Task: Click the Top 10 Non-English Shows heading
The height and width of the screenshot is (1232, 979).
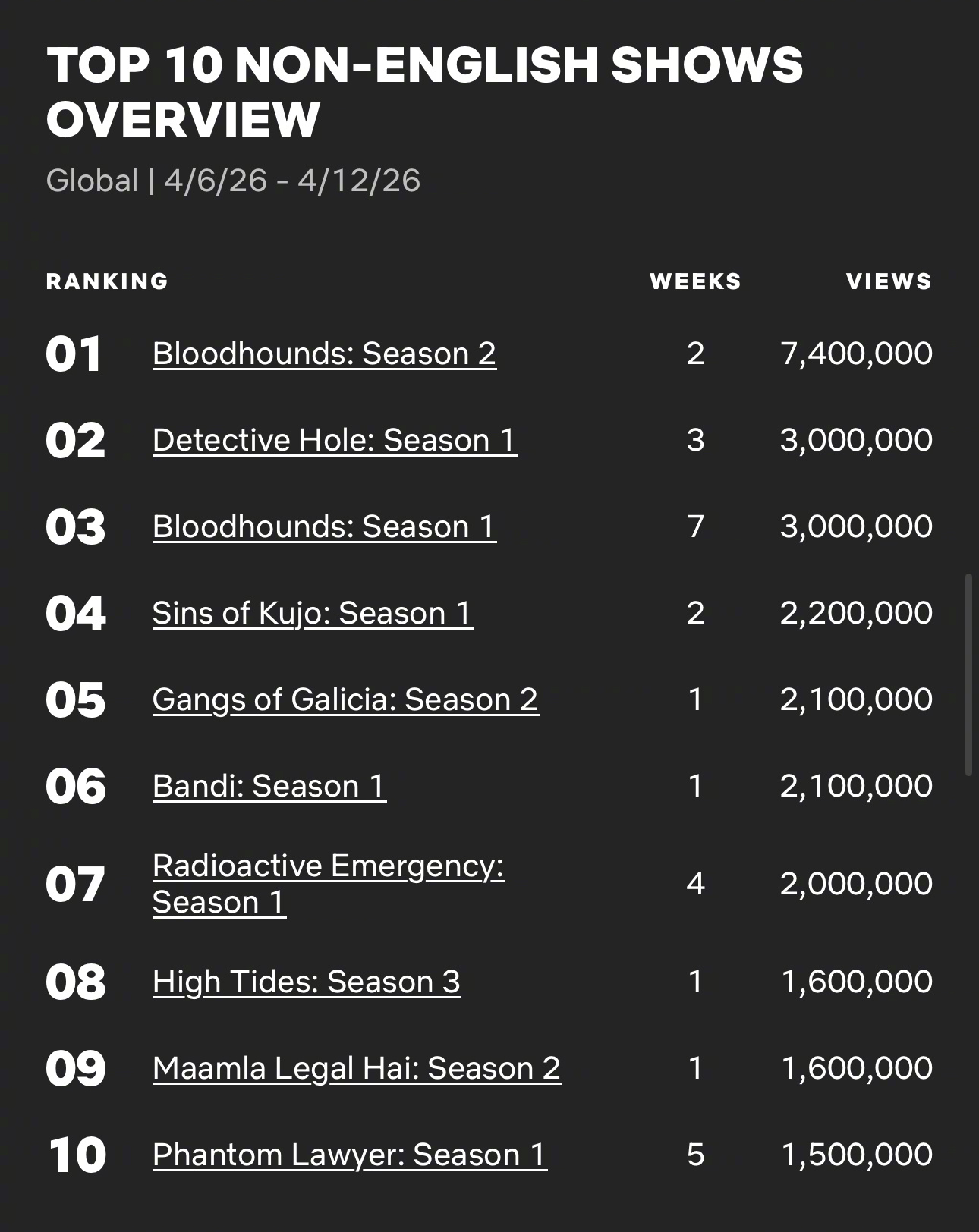Action: (x=424, y=91)
